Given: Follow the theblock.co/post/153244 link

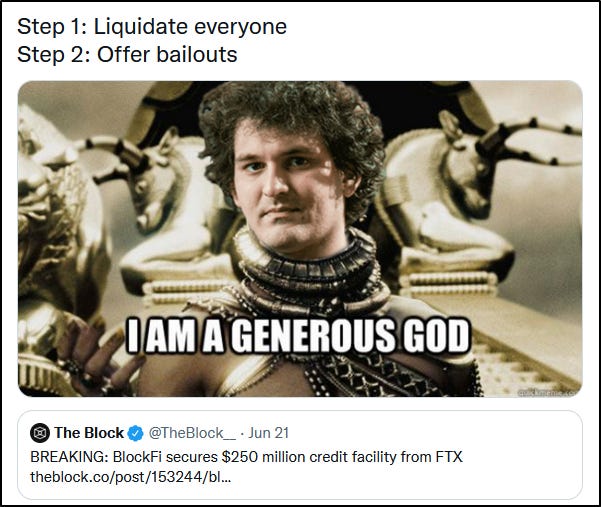Looking at the screenshot, I should 130,477.
